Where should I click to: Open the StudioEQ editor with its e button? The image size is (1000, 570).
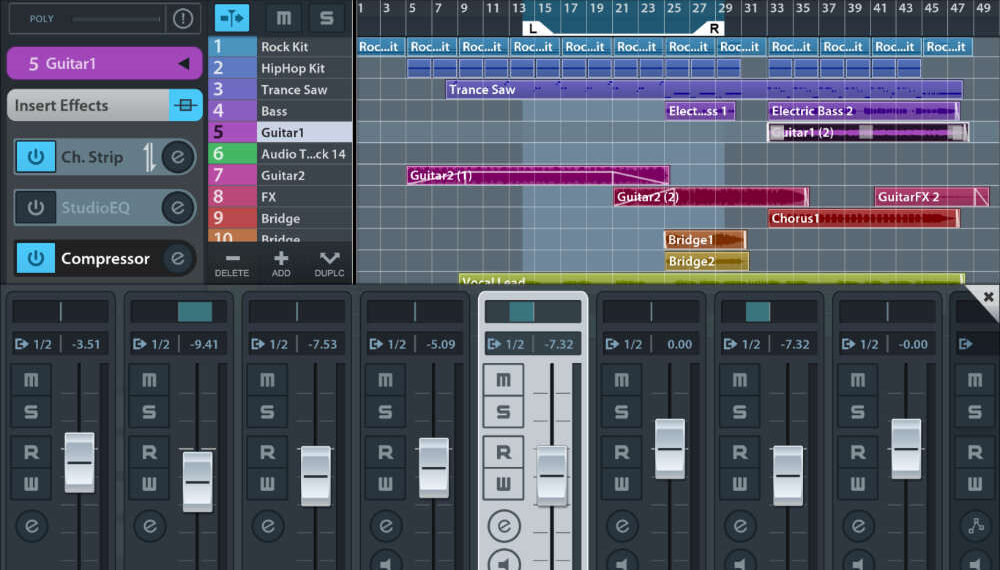178,208
